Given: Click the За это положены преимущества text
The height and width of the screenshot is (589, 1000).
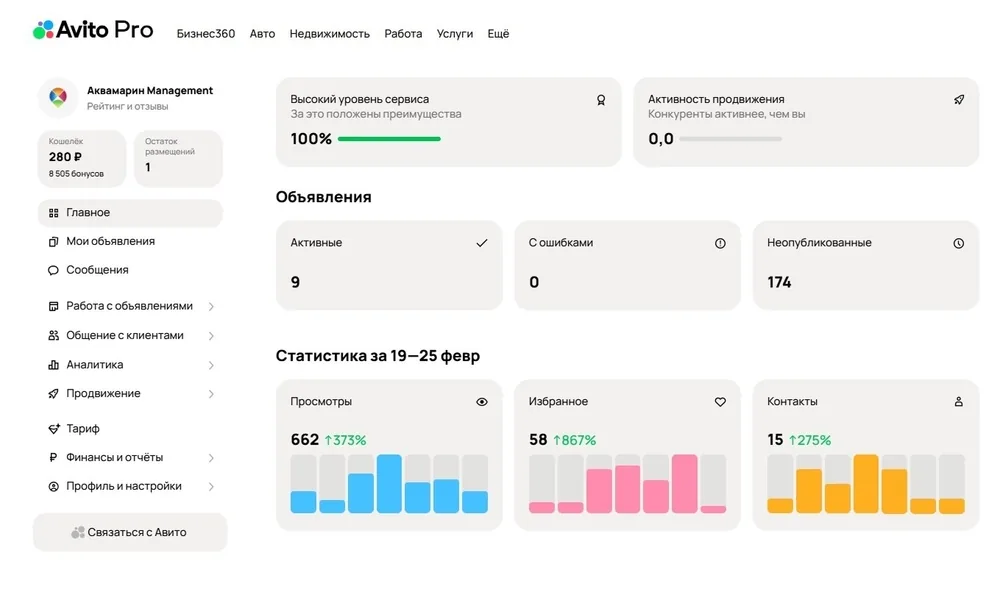Looking at the screenshot, I should click(376, 114).
